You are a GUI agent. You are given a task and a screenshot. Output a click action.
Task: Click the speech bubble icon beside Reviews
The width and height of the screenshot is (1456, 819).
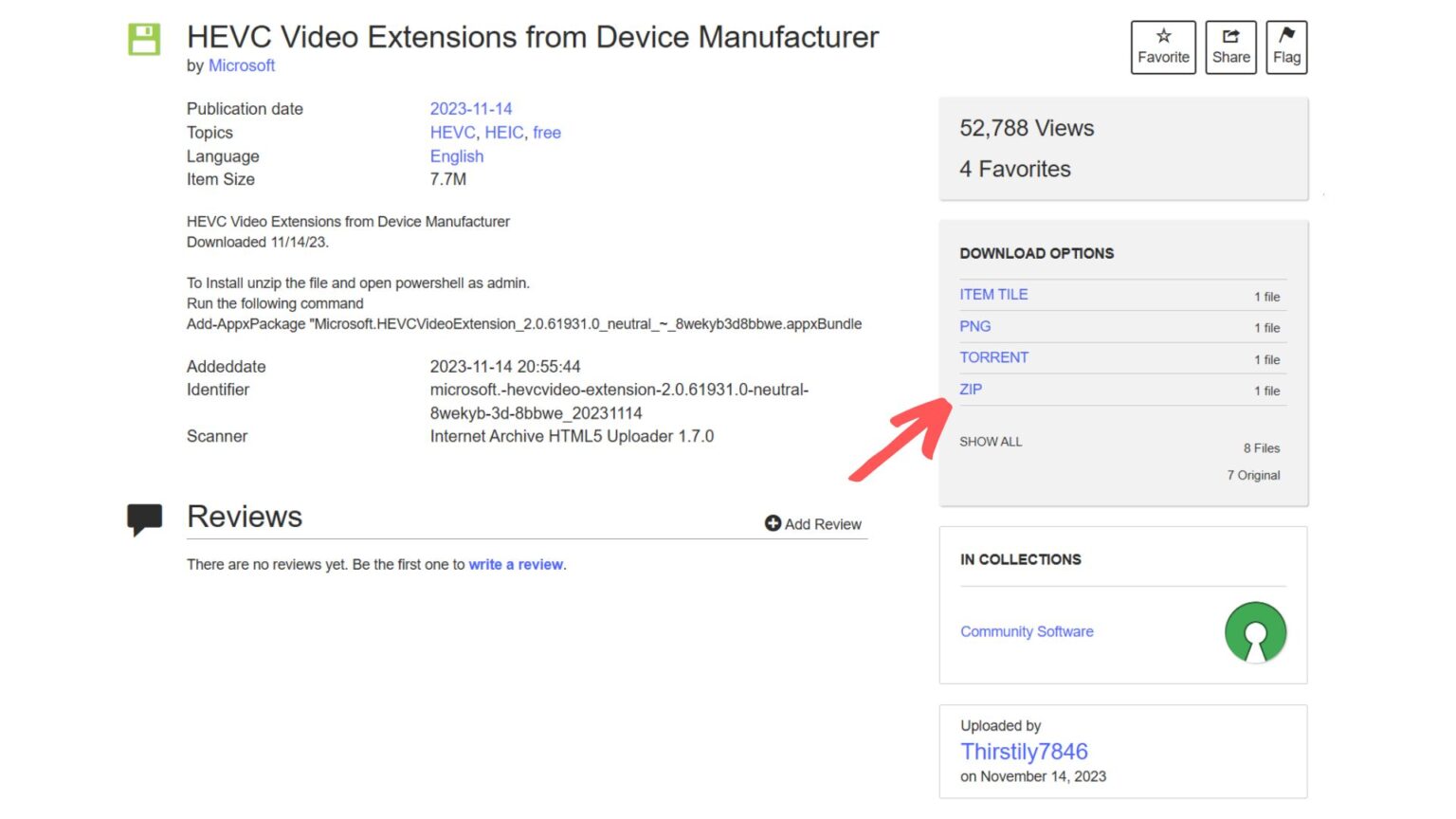144,518
